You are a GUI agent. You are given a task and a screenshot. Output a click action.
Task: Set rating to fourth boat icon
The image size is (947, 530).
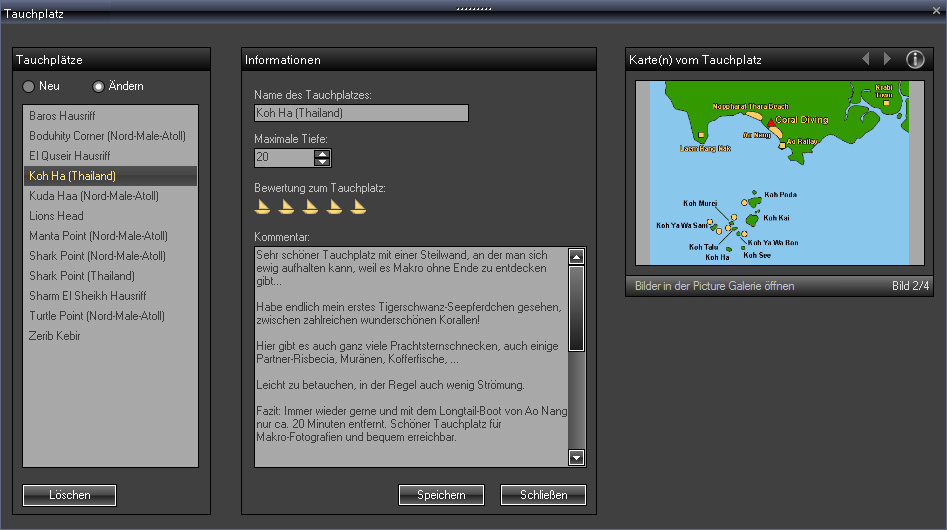point(335,207)
